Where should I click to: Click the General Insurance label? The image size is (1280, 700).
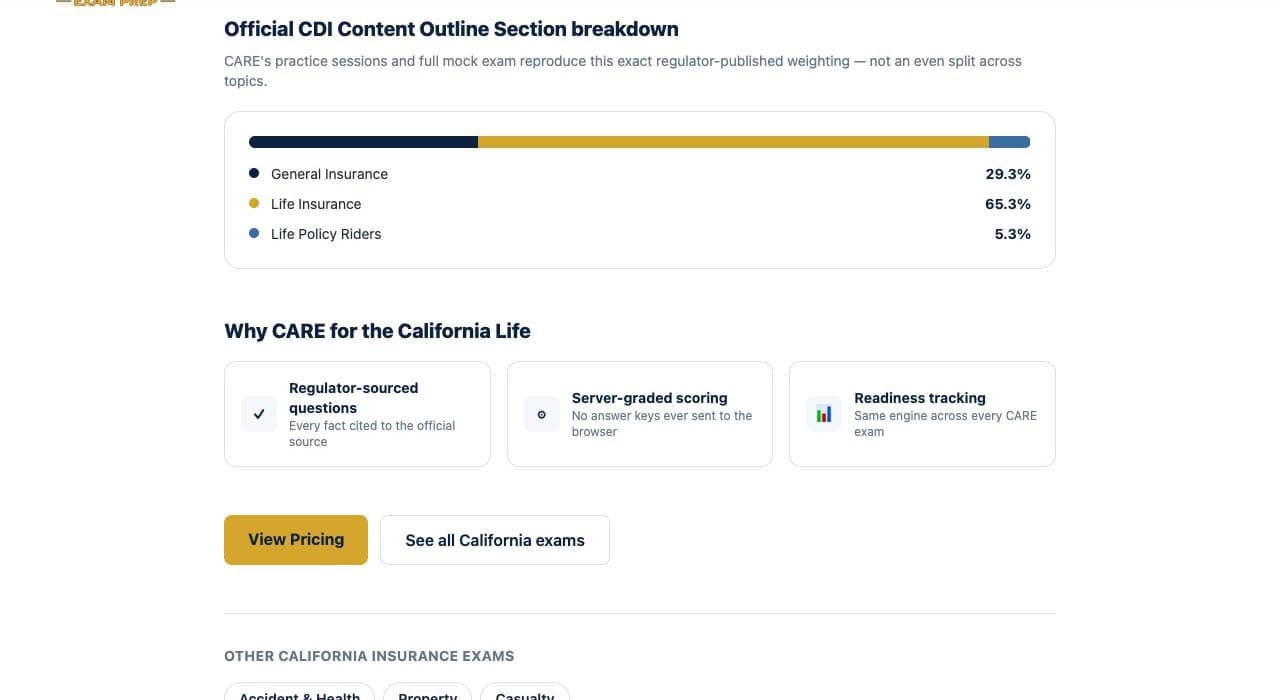pos(329,174)
